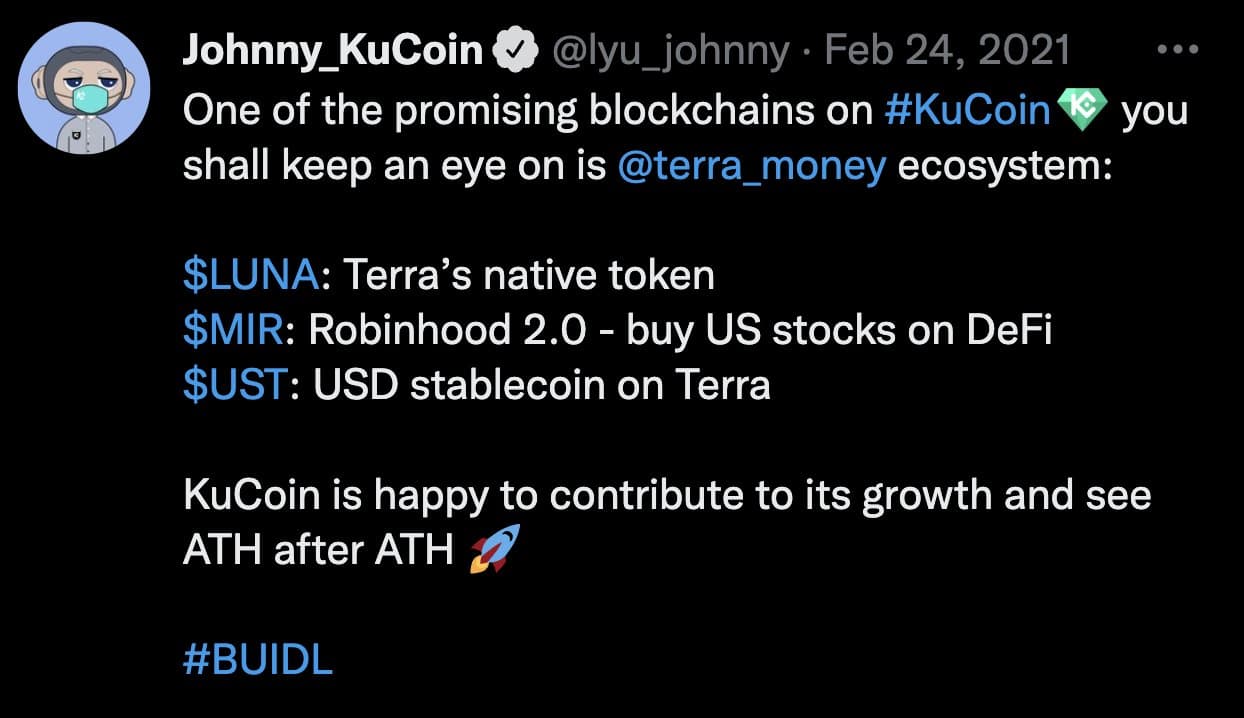Open the $UST cashtag
The height and width of the screenshot is (718, 1244).
tap(235, 386)
